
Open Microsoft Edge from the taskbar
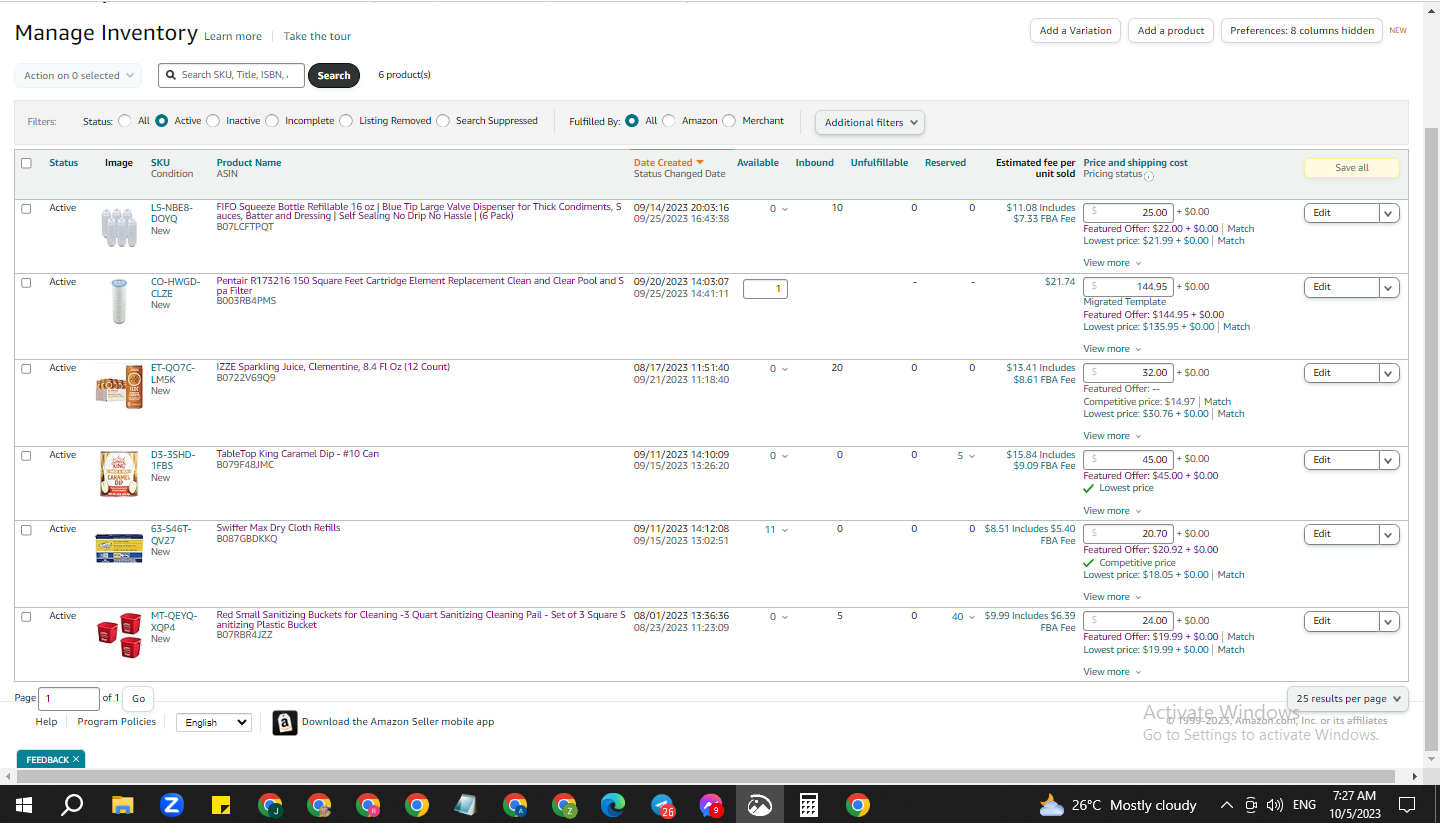coord(613,805)
